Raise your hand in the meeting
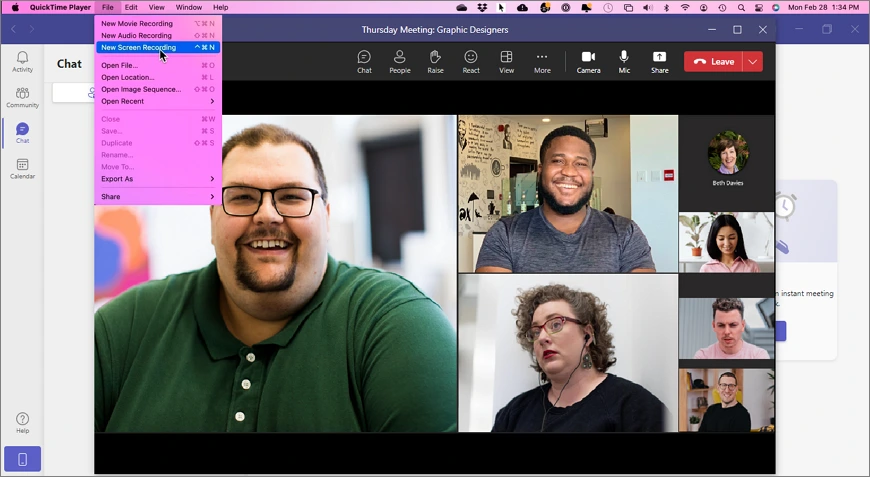The width and height of the screenshot is (870, 477). [x=435, y=62]
